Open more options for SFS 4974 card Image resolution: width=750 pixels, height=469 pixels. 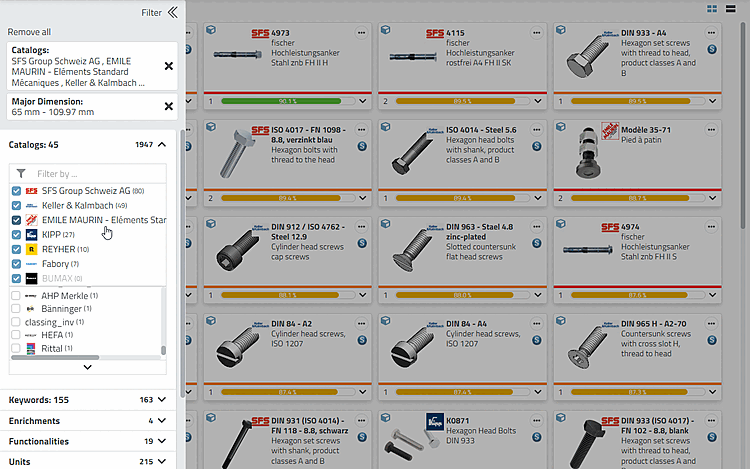pyautogui.click(x=711, y=227)
